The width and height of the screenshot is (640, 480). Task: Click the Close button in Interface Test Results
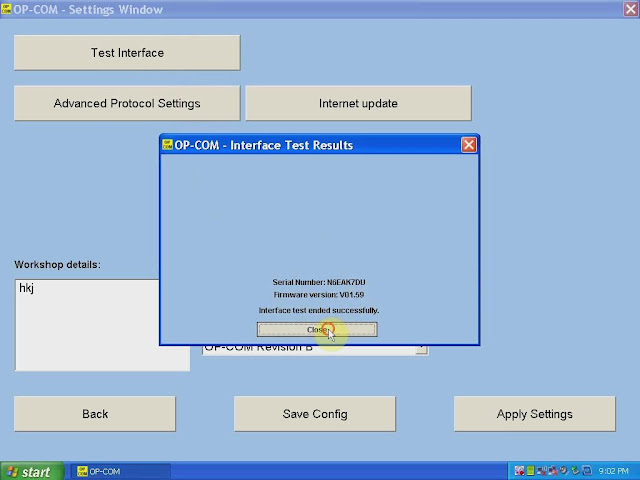(x=317, y=329)
